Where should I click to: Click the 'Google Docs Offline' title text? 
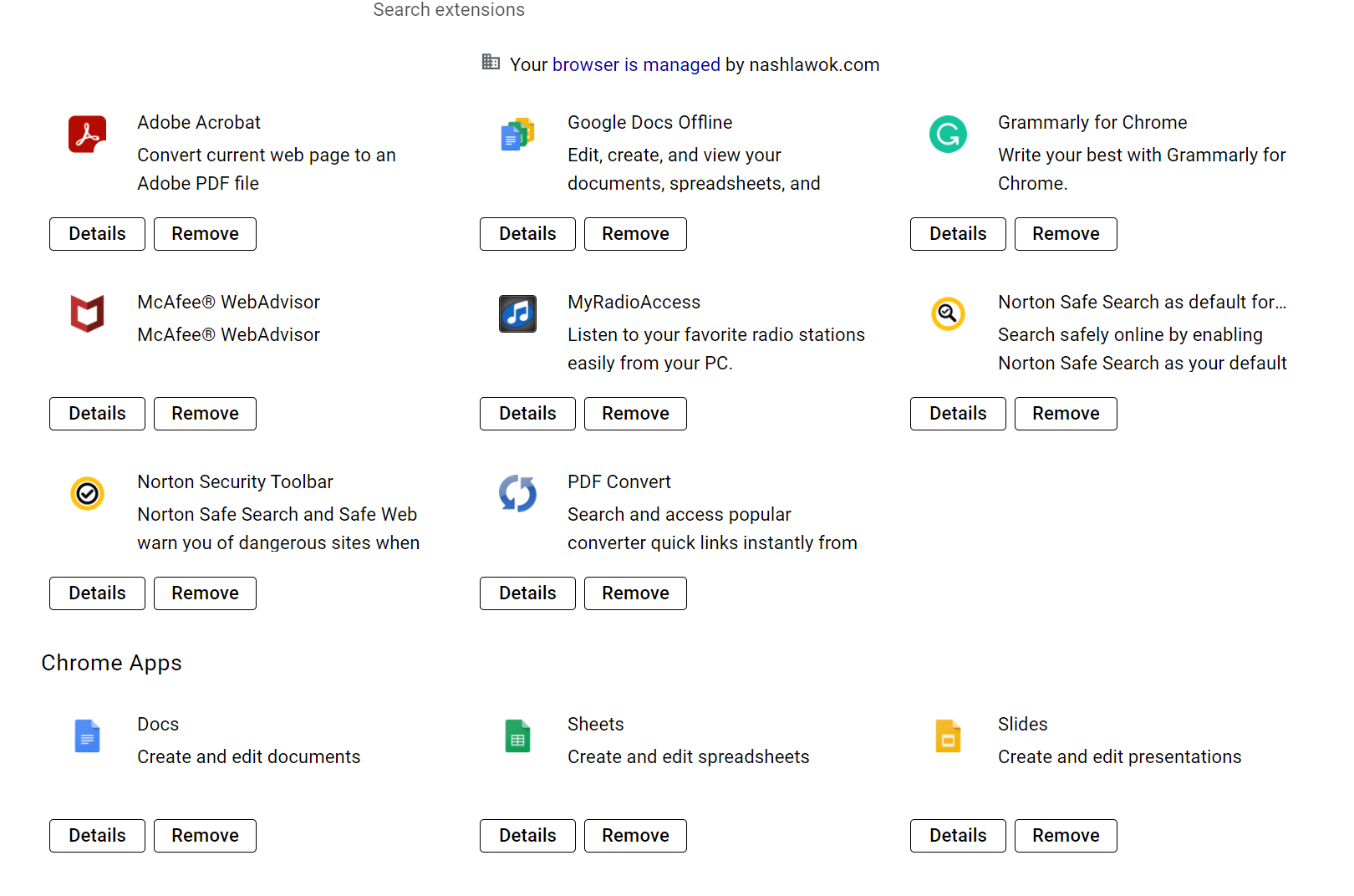click(x=650, y=122)
